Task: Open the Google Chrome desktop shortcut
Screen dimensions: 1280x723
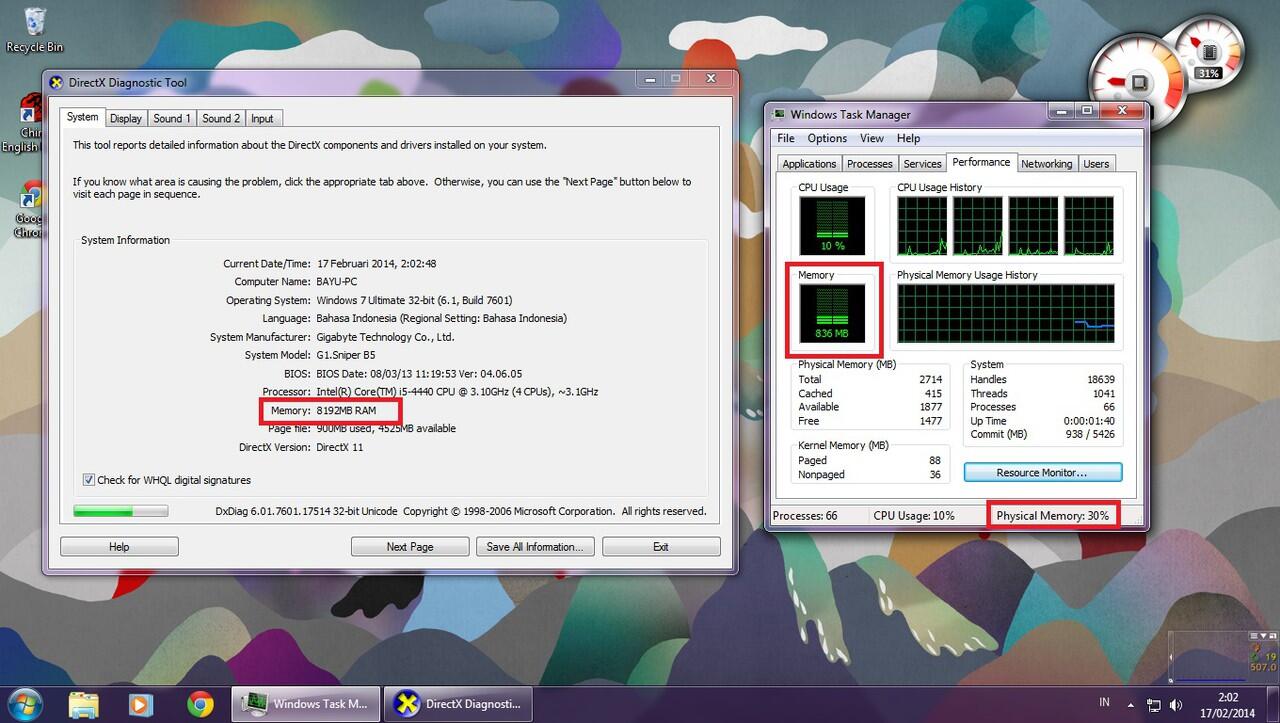Action: click(30, 210)
